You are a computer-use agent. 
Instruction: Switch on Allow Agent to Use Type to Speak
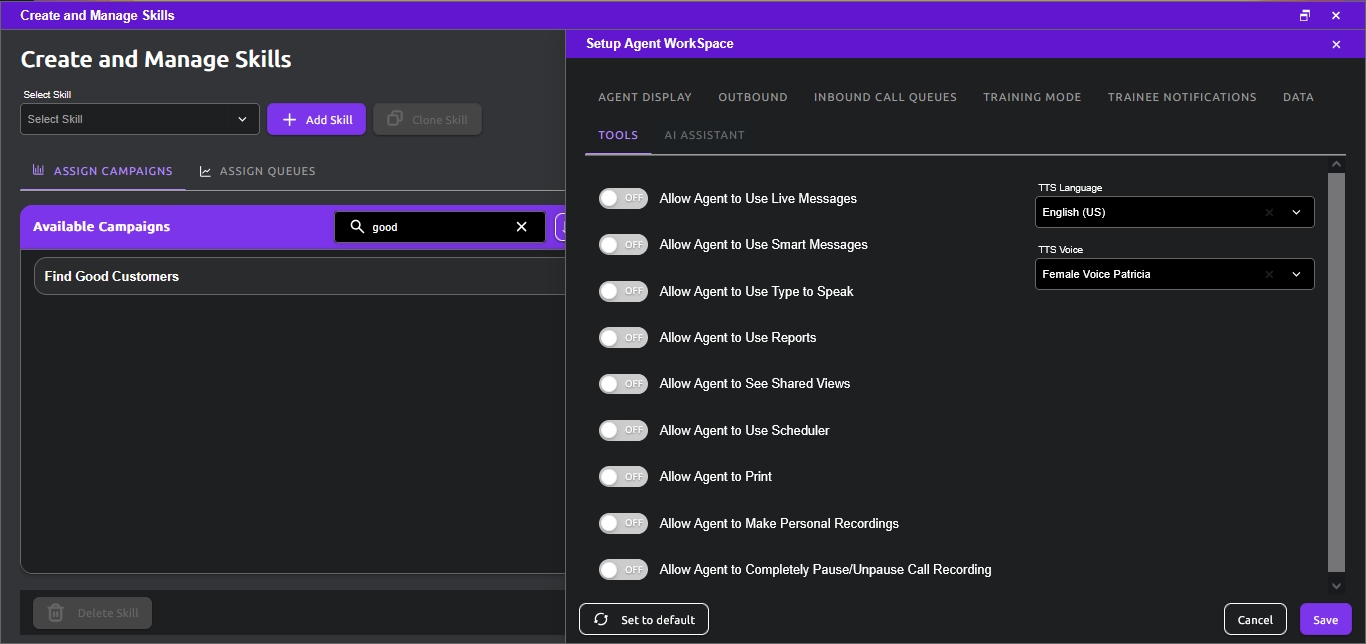(x=623, y=291)
